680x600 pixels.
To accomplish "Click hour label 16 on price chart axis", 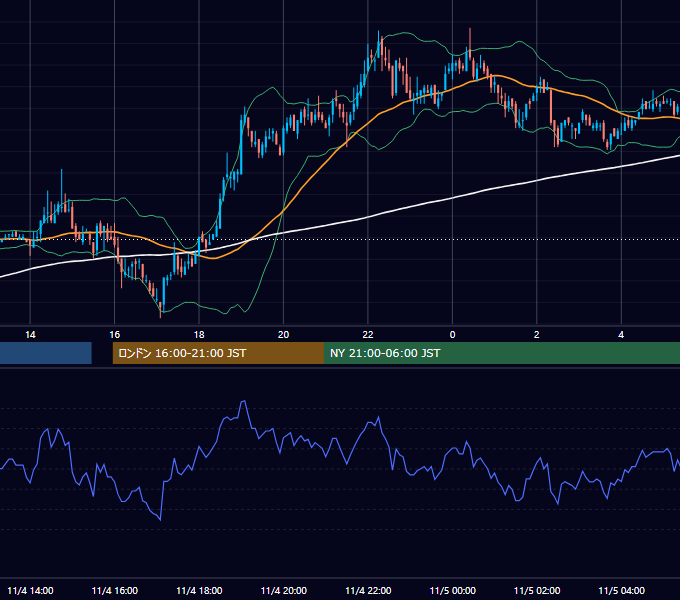I will 114,335.
